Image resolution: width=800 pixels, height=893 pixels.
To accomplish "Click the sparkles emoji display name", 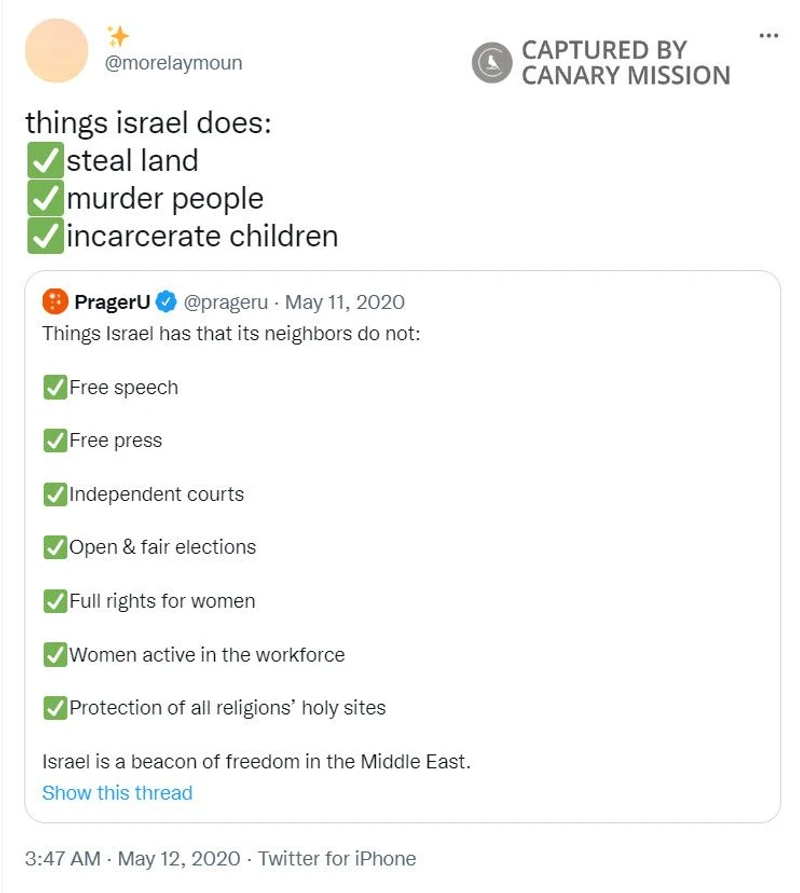I will pos(118,36).
